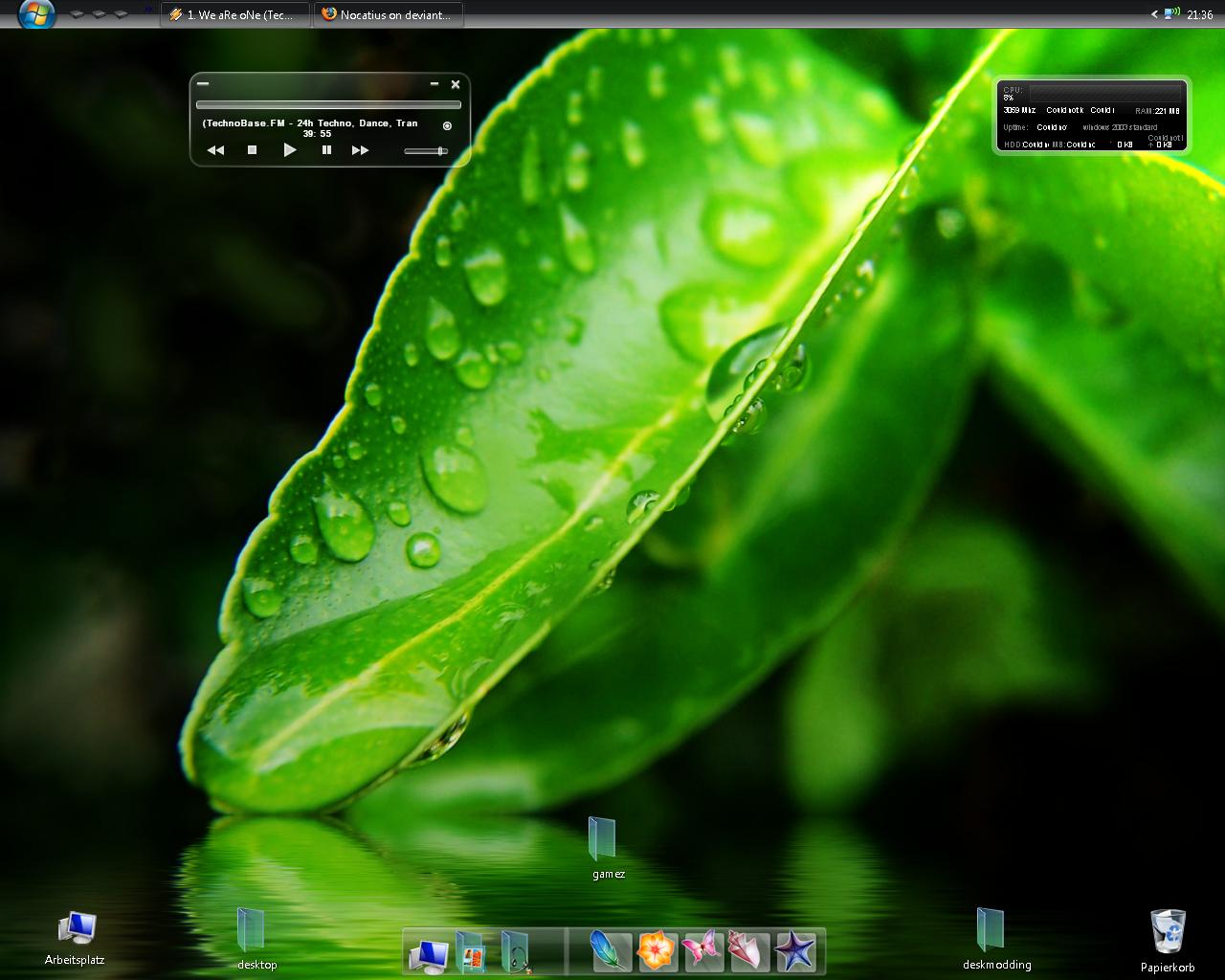Switch to the Nocatius on deviant Firefox window

pyautogui.click(x=389, y=14)
